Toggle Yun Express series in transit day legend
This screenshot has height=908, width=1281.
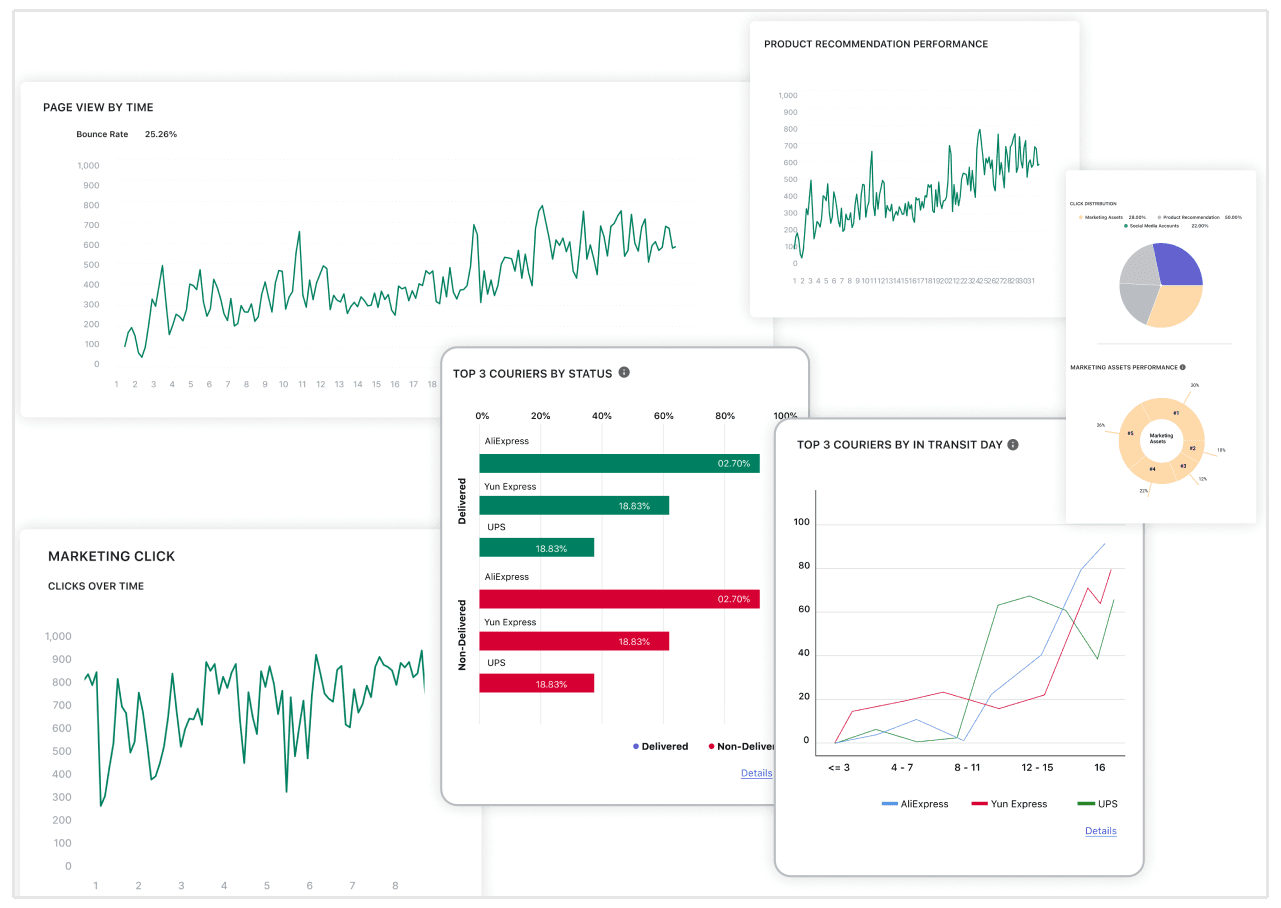(1009, 804)
